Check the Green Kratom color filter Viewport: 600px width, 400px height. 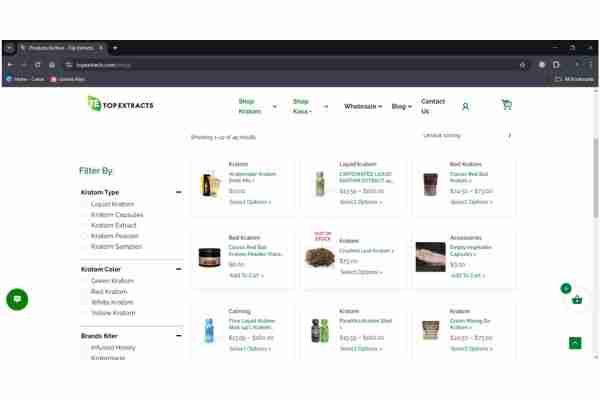(84, 281)
